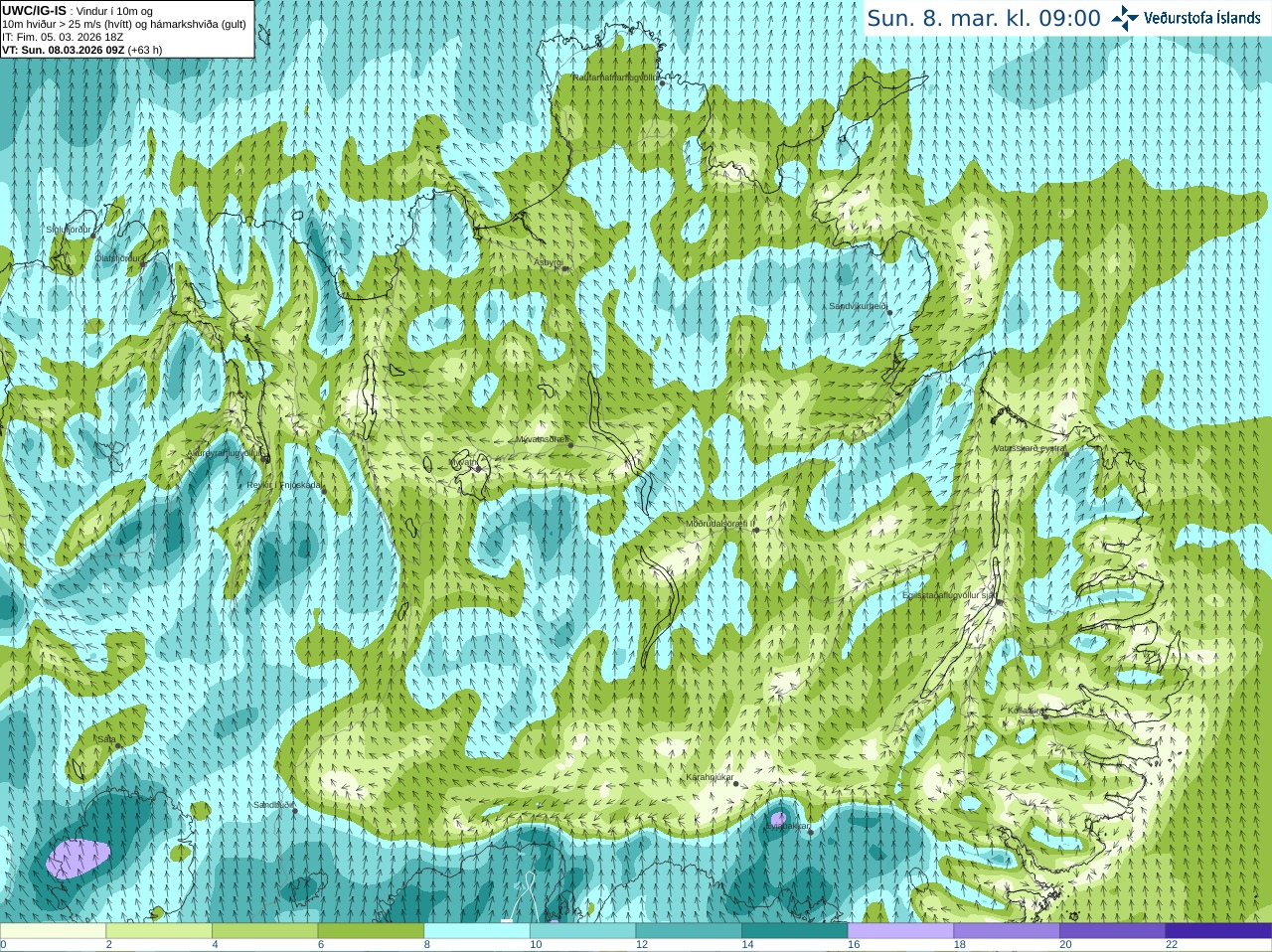Viewport: 1272px width, 952px height.
Task: Click the Reykir í Fnjóskadal station label
Action: coord(284,485)
